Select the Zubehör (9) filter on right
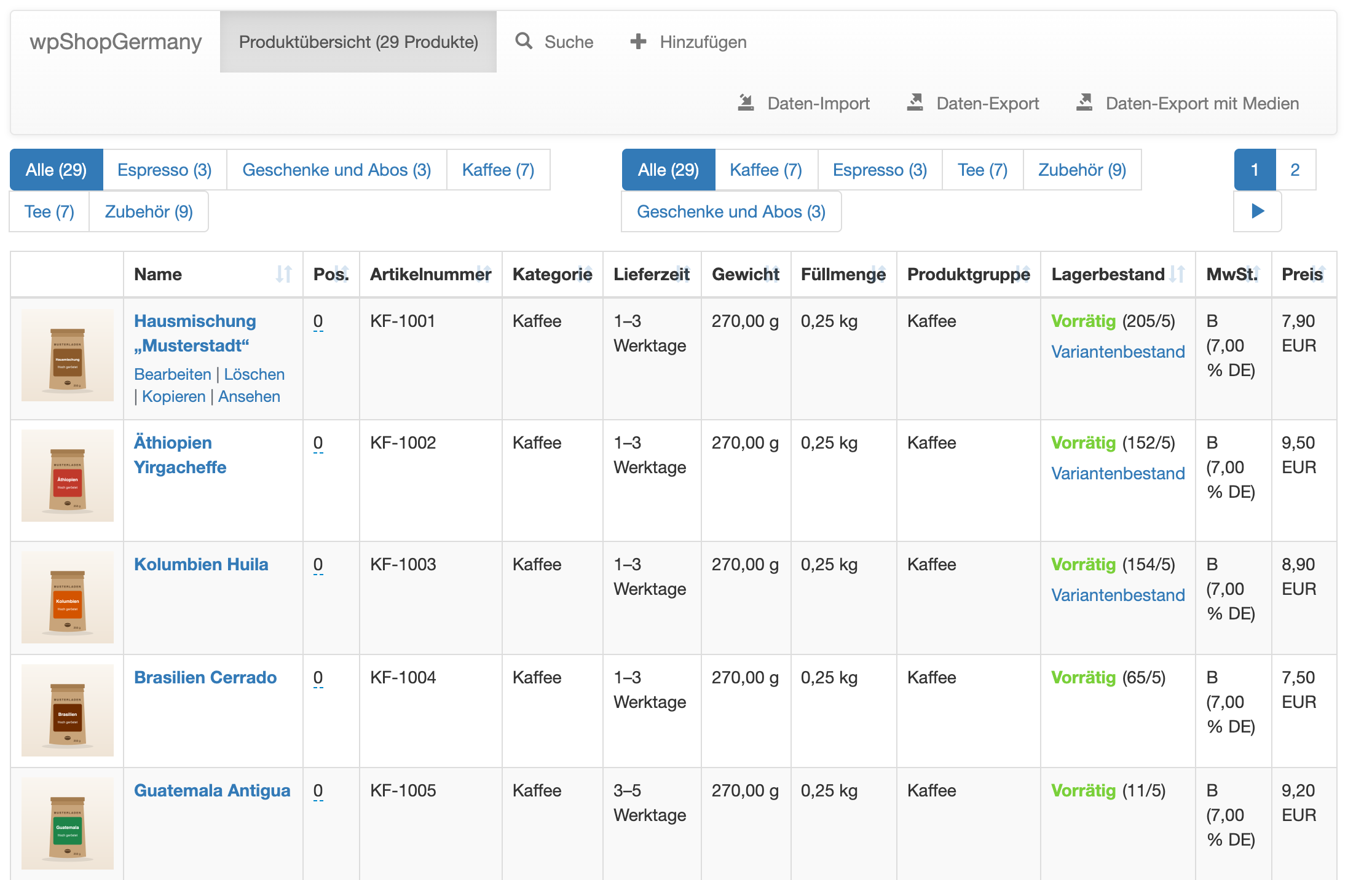This screenshot has width=1372, height=880. click(x=1082, y=170)
